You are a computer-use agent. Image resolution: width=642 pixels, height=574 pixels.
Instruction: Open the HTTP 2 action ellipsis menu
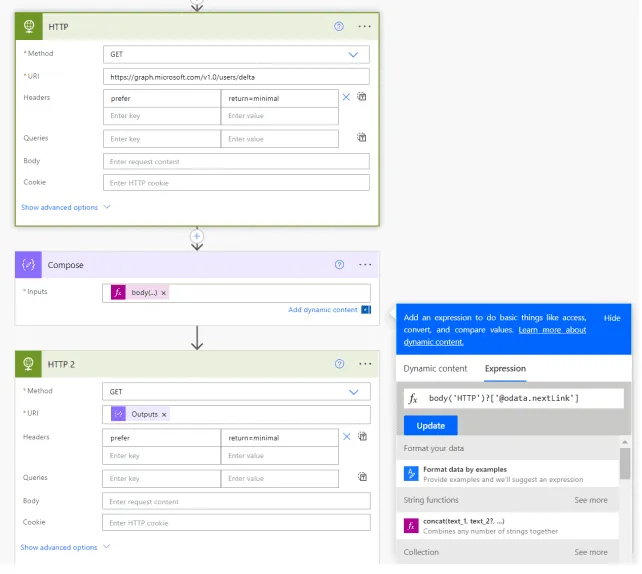pyautogui.click(x=364, y=364)
